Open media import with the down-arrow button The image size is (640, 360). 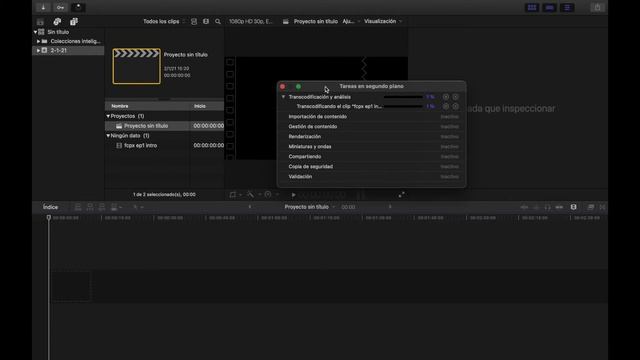(43, 7)
